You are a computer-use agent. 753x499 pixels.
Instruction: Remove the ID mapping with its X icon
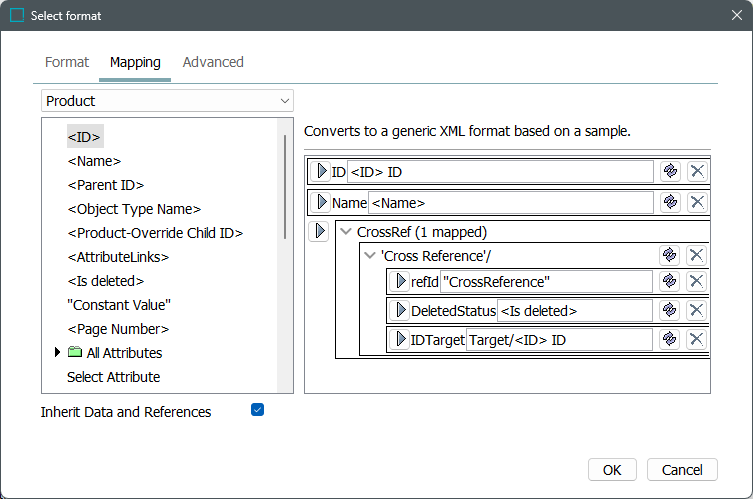pos(697,172)
